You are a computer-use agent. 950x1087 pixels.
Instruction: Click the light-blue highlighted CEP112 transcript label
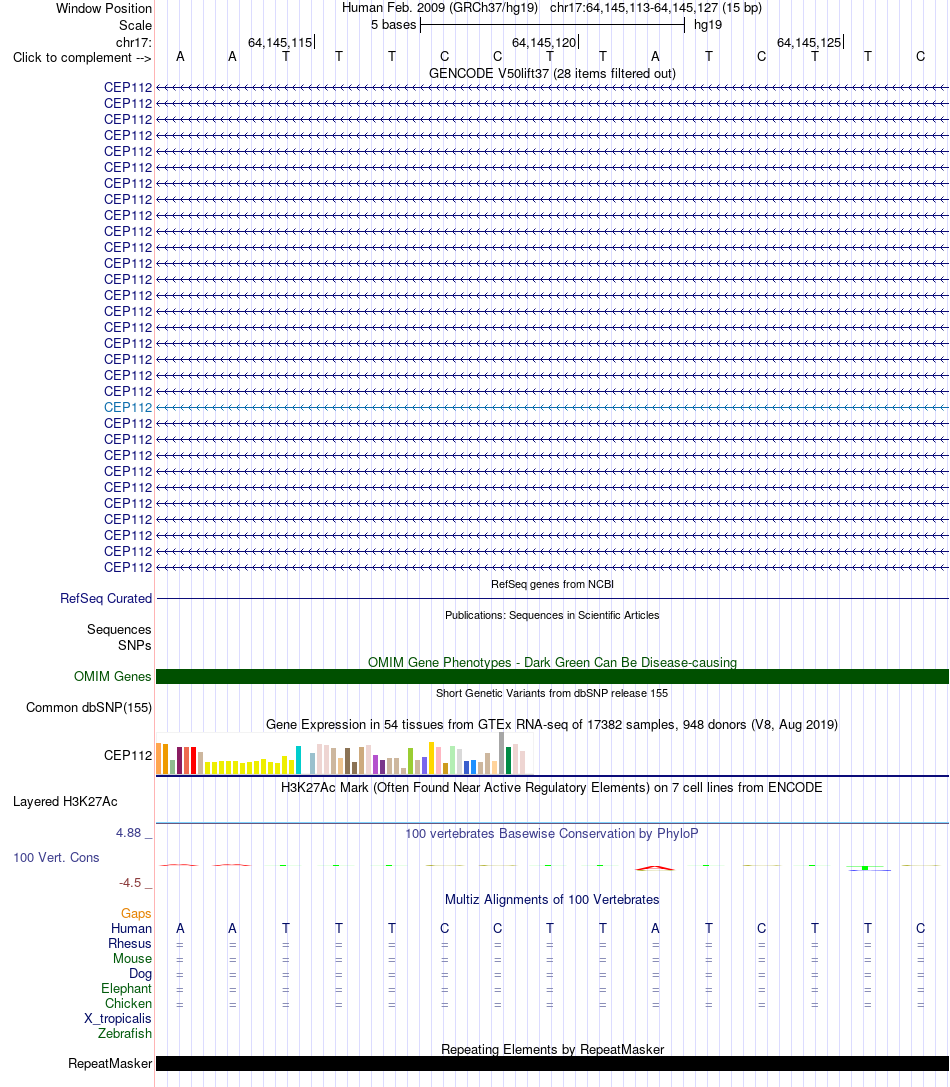pyautogui.click(x=128, y=408)
